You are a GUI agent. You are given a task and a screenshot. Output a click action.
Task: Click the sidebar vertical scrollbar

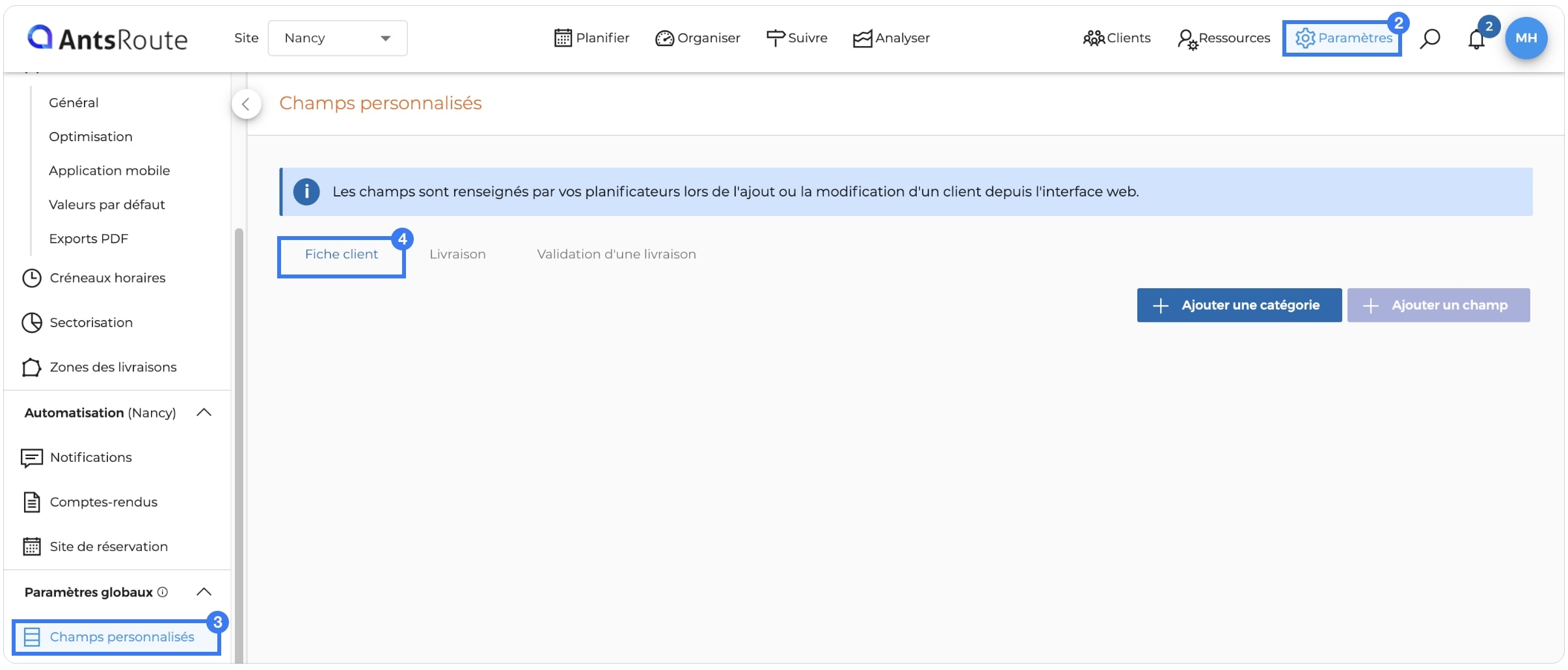click(239, 446)
